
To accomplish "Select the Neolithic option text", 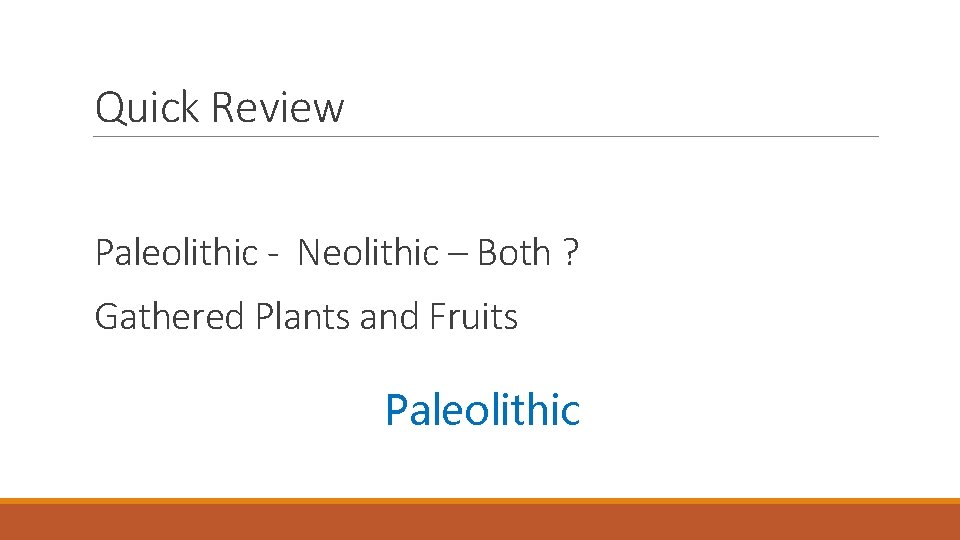I will click(x=368, y=253).
